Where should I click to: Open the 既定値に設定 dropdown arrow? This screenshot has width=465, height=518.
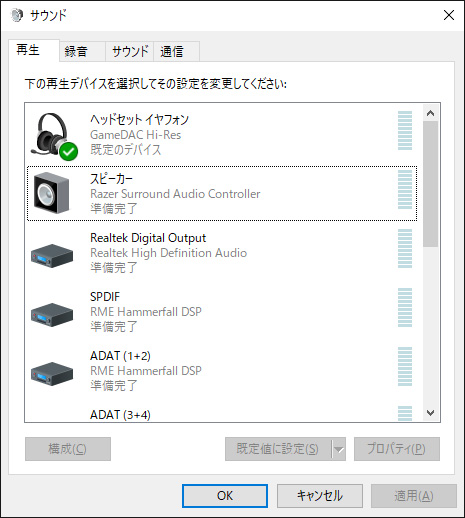point(339,449)
